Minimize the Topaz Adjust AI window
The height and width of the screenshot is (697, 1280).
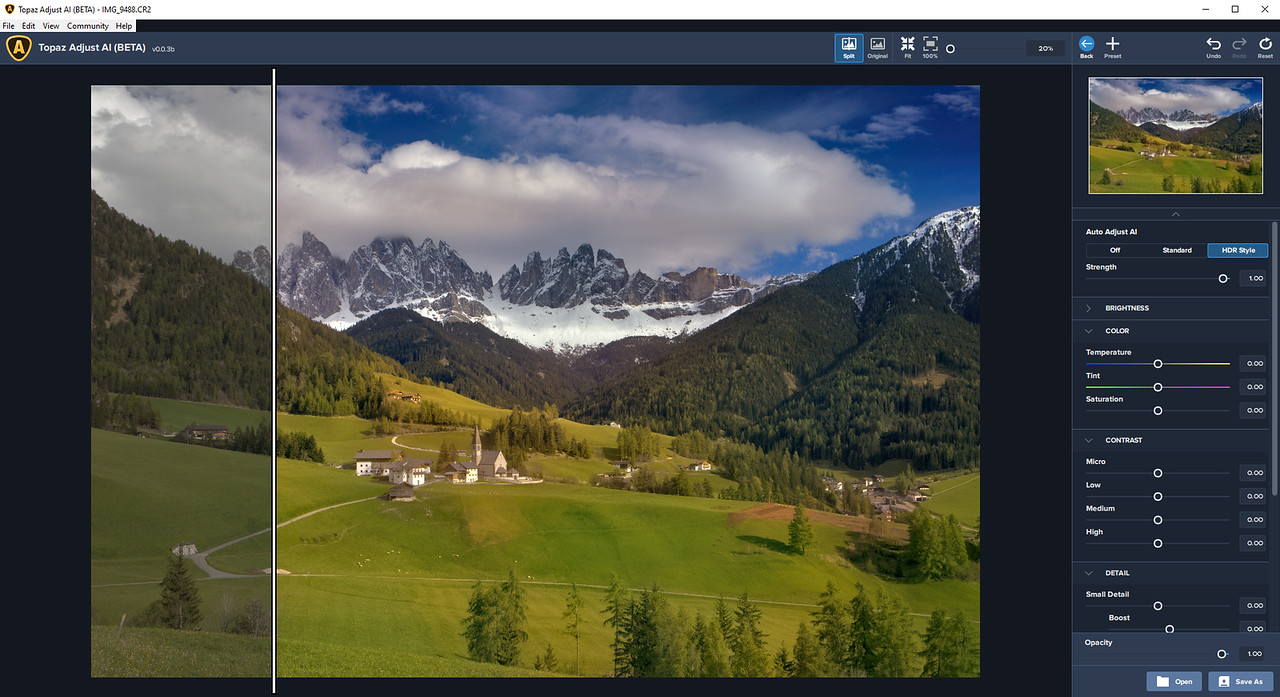(x=1207, y=9)
